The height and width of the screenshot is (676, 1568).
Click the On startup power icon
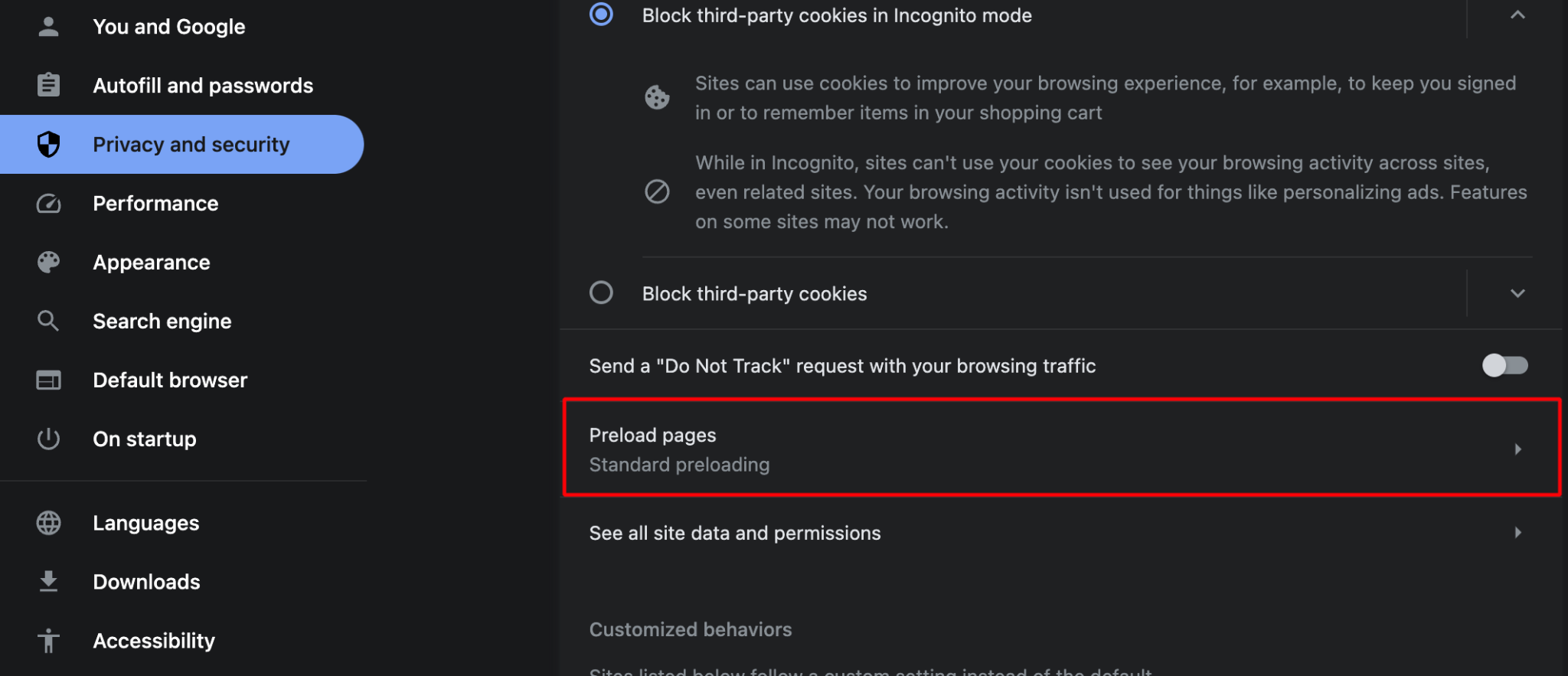pos(48,439)
